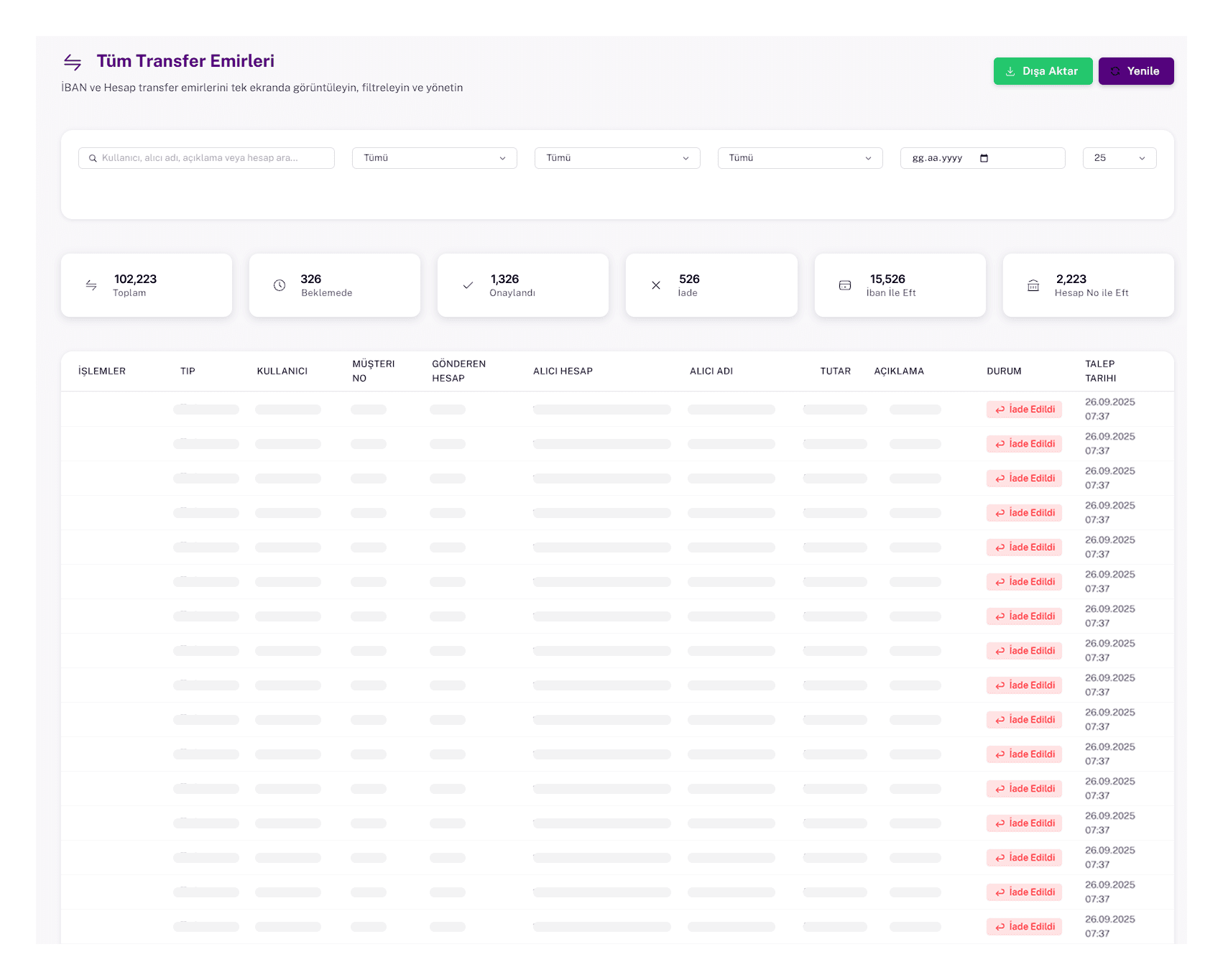Click the search magnifier icon
The image size is (1223, 980).
click(x=93, y=158)
